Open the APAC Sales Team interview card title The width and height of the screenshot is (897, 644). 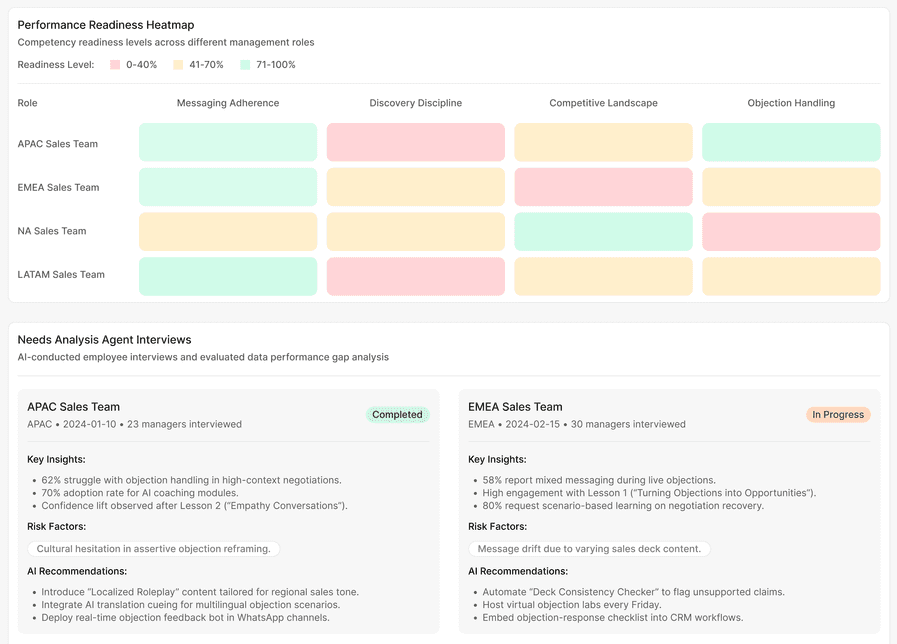pos(74,407)
